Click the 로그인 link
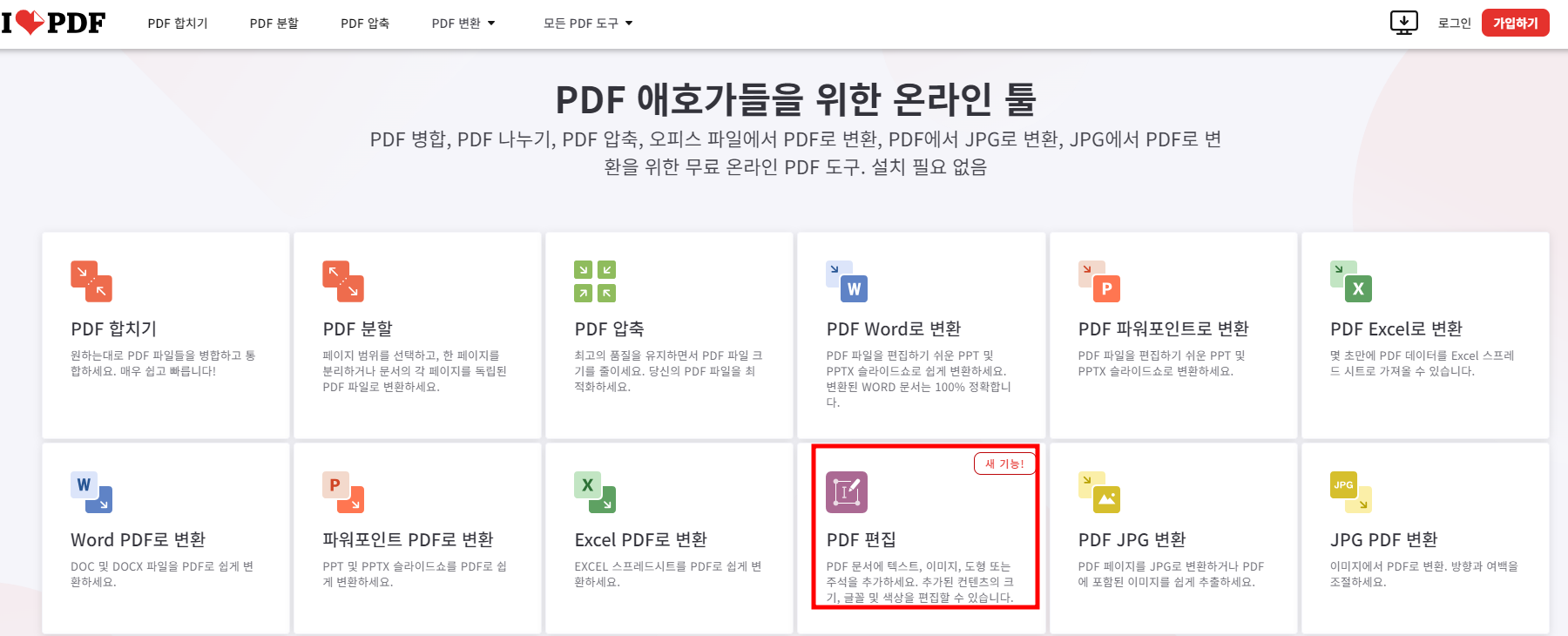The height and width of the screenshot is (636, 1568). pos(1454,24)
